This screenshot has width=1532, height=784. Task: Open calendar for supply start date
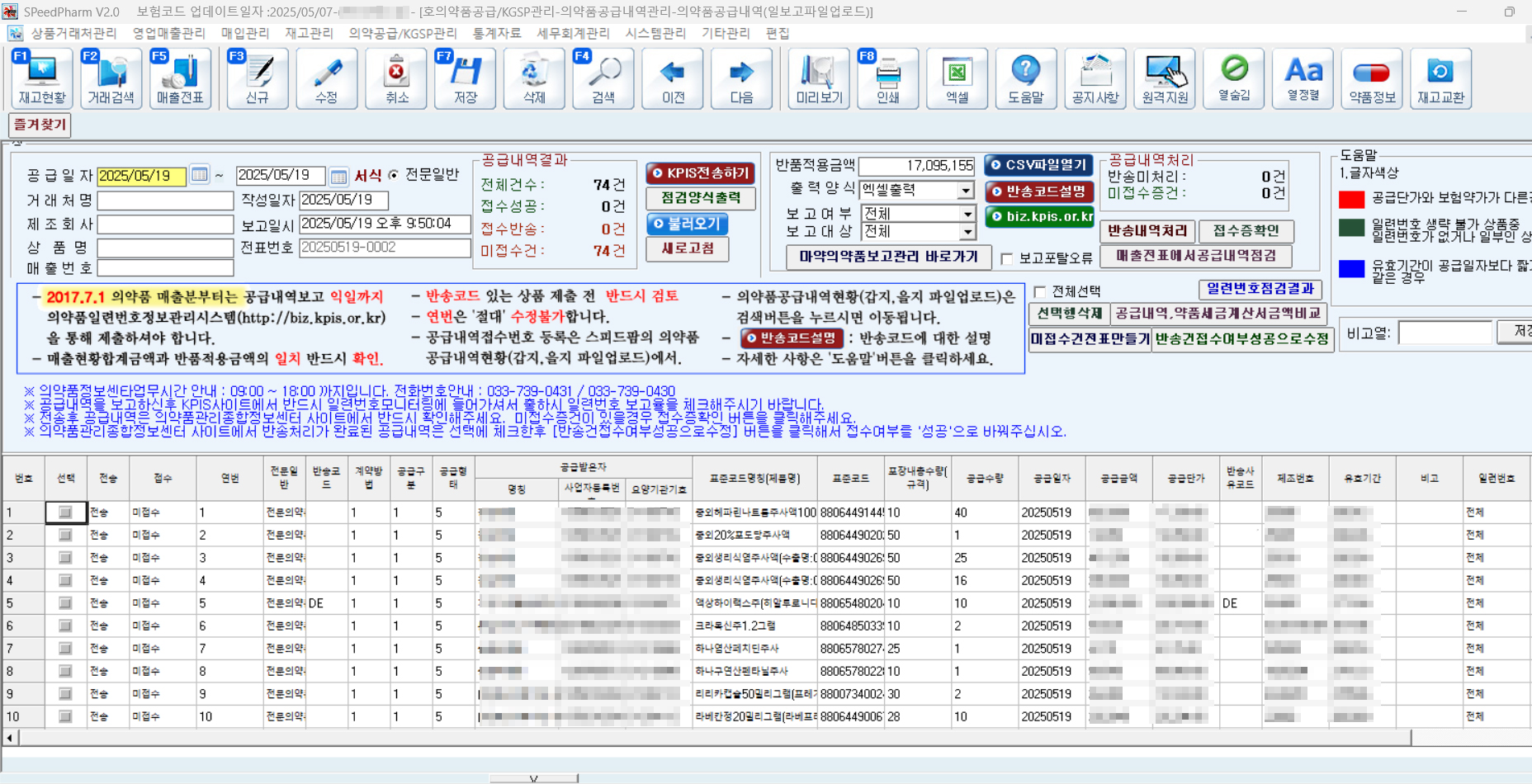(x=200, y=175)
